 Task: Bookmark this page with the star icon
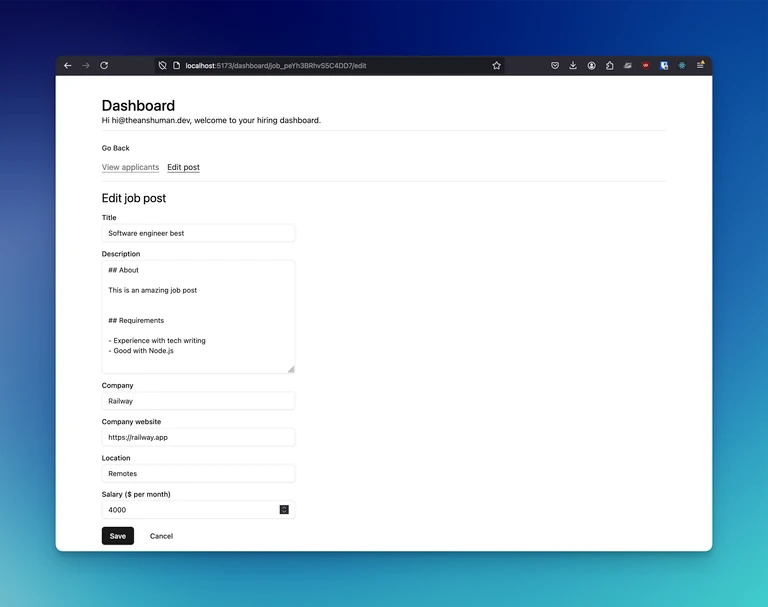pos(497,66)
